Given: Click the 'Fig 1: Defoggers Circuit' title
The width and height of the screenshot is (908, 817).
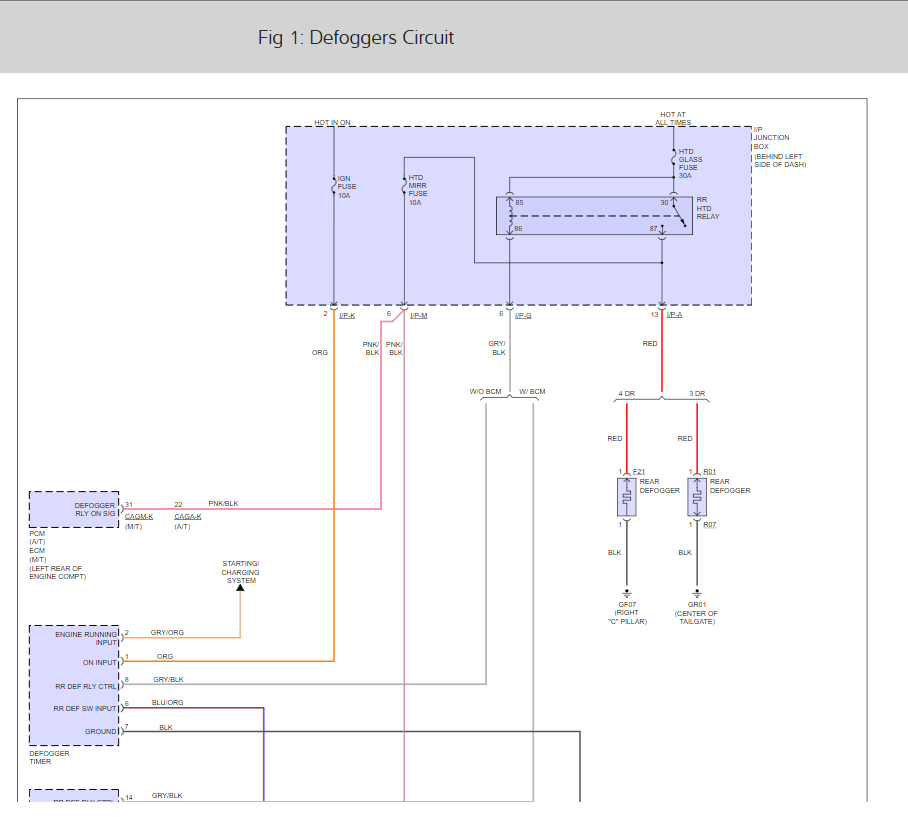Looking at the screenshot, I should pos(356,38).
